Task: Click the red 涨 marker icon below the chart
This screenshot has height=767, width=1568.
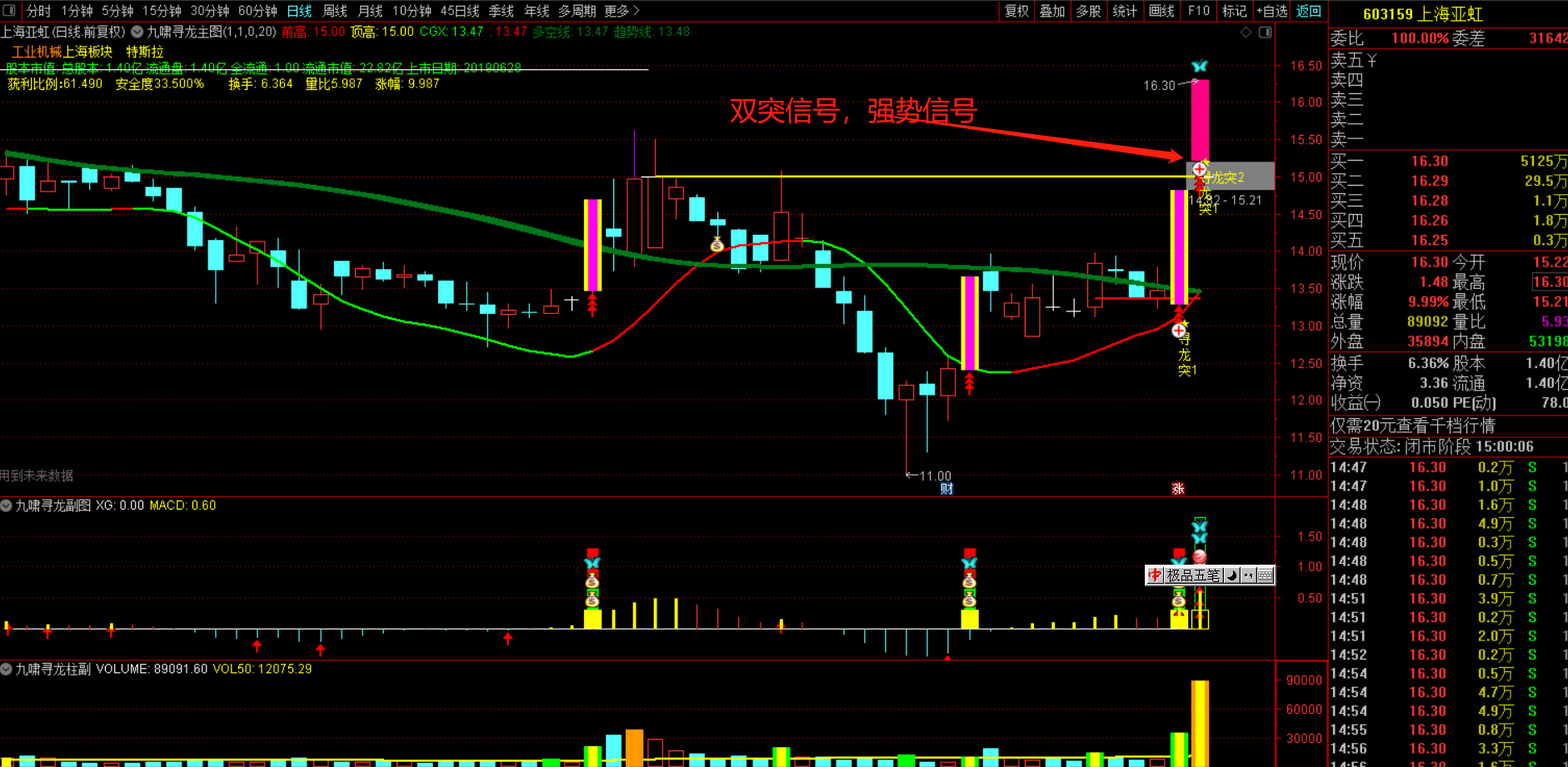Action: [x=1178, y=489]
